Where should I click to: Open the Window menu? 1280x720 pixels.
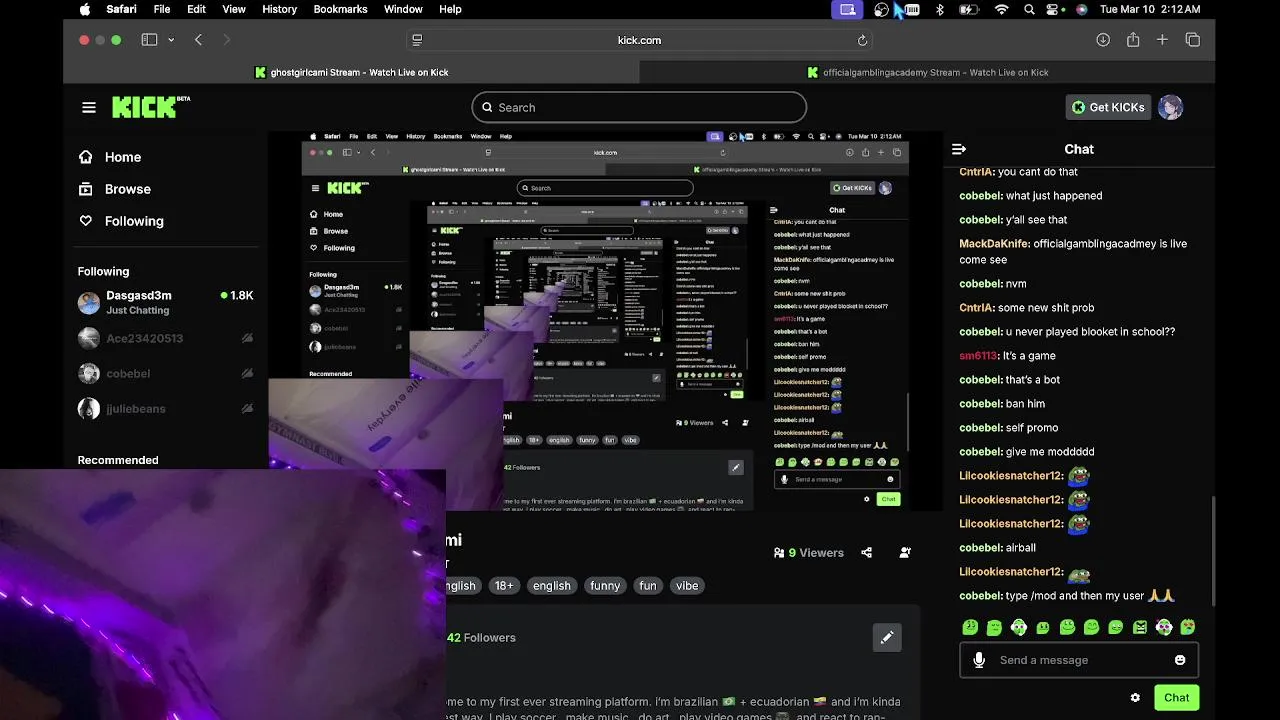click(x=403, y=9)
